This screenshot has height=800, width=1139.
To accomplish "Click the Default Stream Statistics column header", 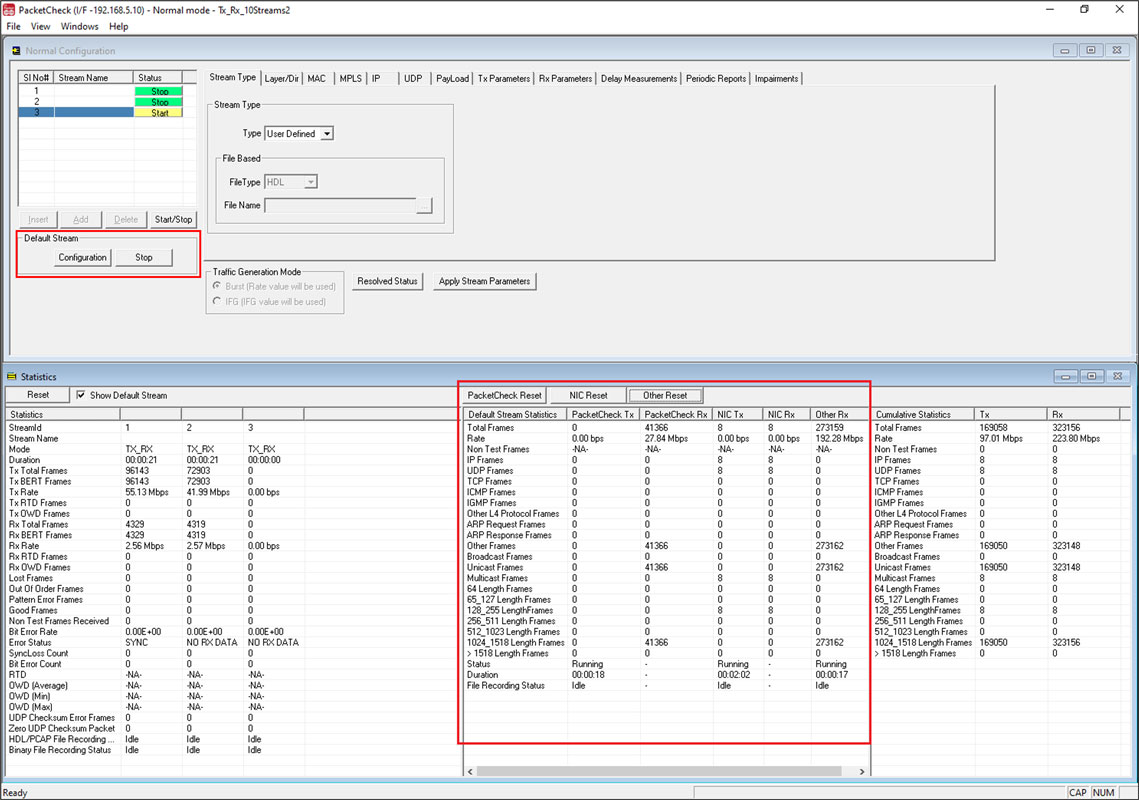I will 516,414.
